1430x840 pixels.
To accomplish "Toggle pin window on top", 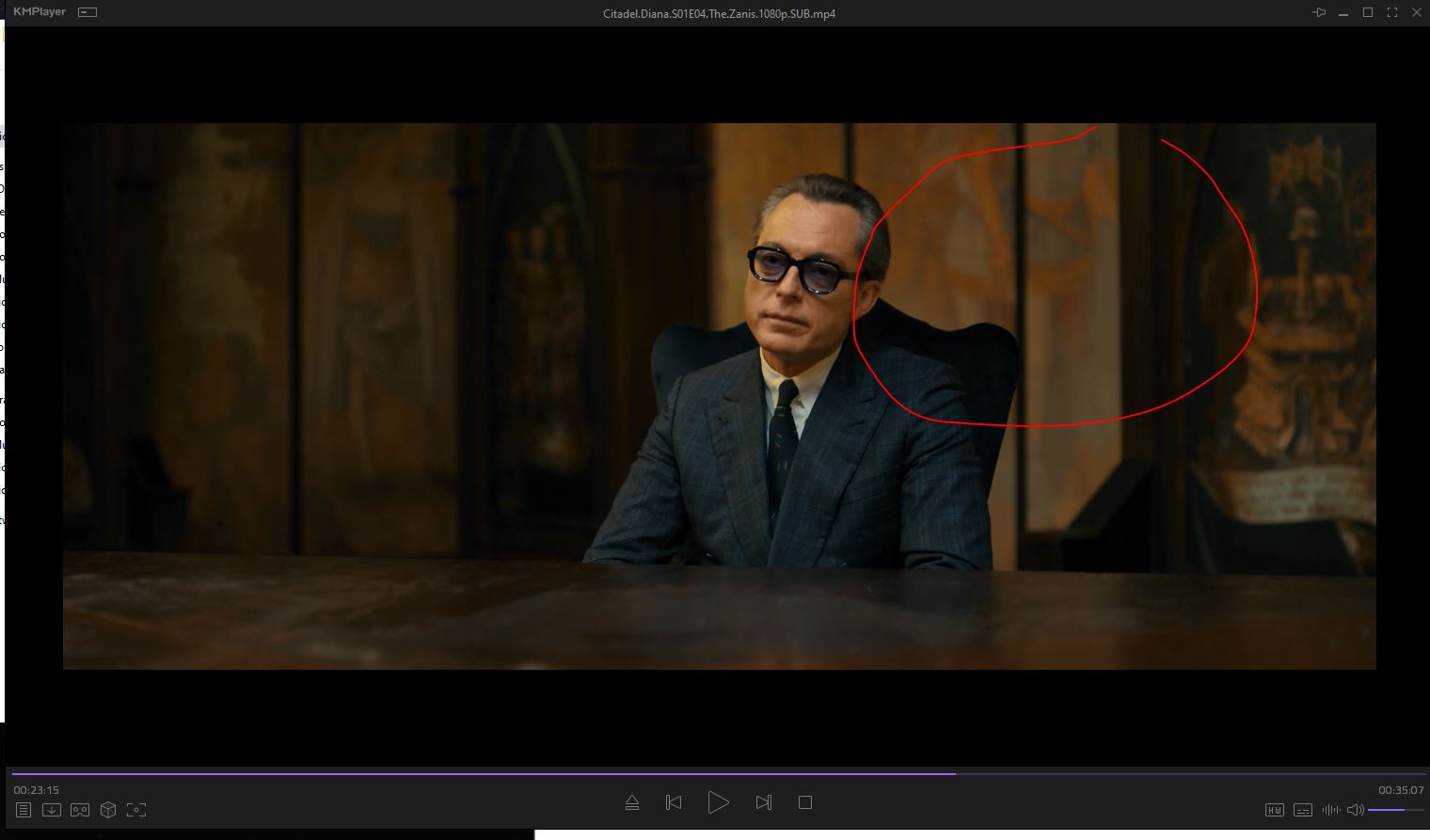I will tap(1320, 12).
